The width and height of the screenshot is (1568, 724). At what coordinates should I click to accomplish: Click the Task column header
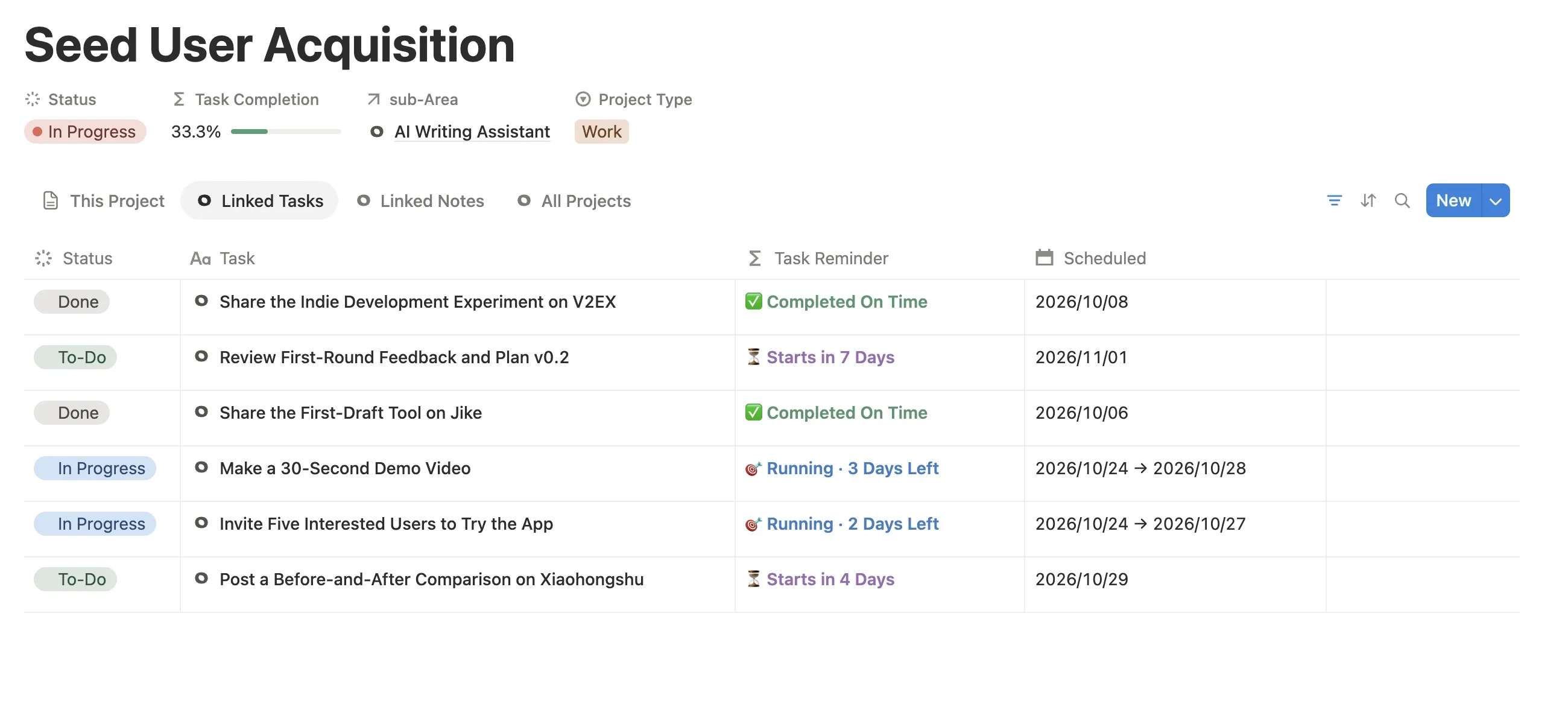point(222,258)
